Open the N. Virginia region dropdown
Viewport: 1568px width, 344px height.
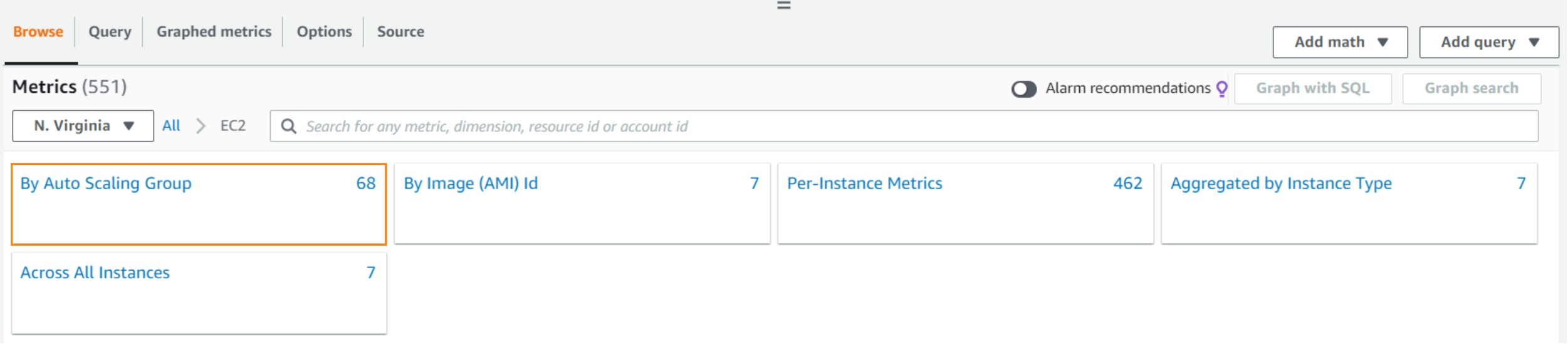pyautogui.click(x=83, y=126)
